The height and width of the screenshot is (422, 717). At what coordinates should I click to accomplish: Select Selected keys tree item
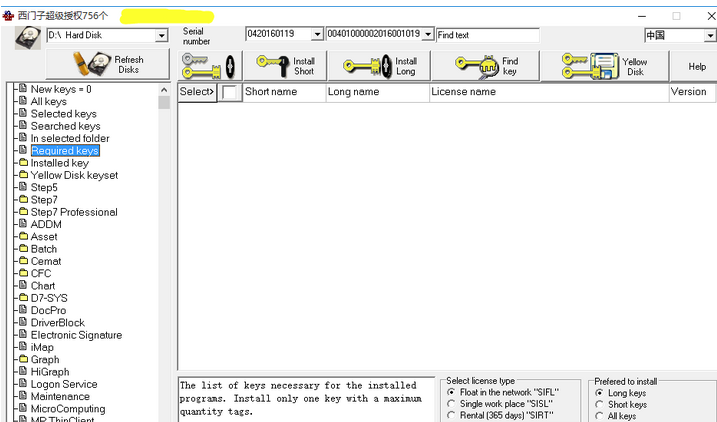[x=64, y=114]
